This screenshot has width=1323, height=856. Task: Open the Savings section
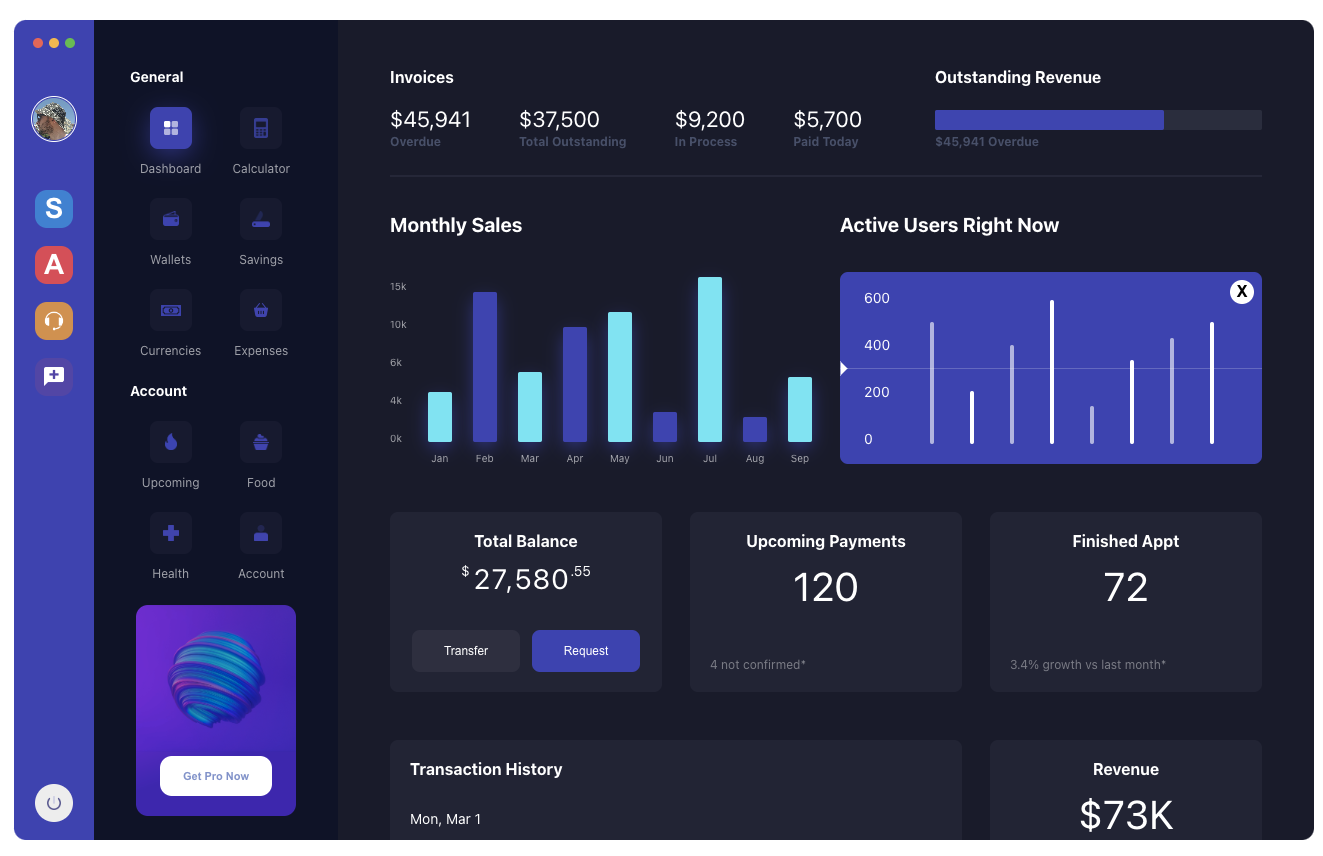pyautogui.click(x=260, y=218)
